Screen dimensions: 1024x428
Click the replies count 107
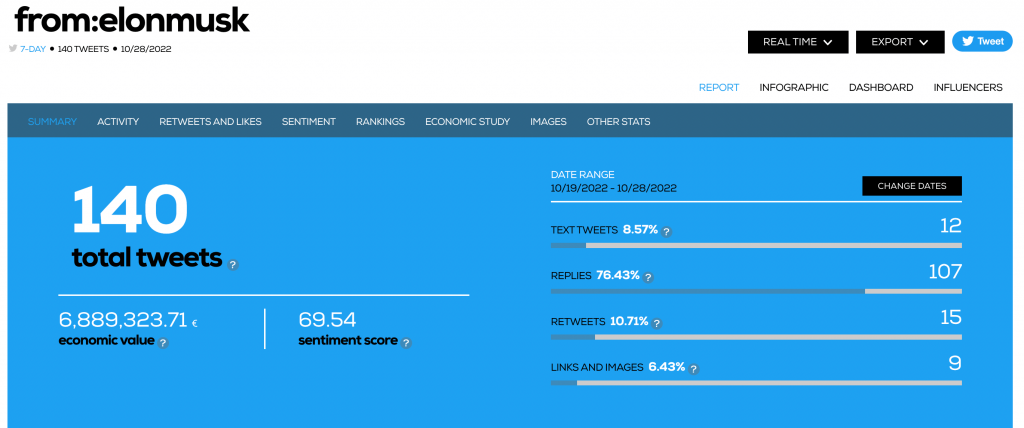[x=945, y=272]
